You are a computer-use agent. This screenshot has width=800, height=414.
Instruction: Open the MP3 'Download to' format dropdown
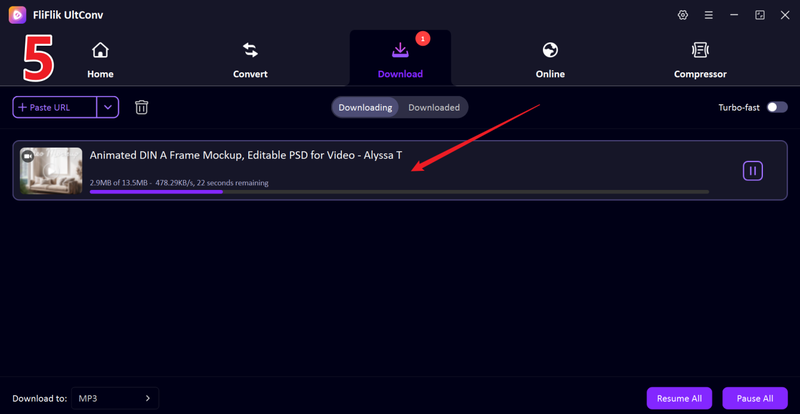(115, 398)
